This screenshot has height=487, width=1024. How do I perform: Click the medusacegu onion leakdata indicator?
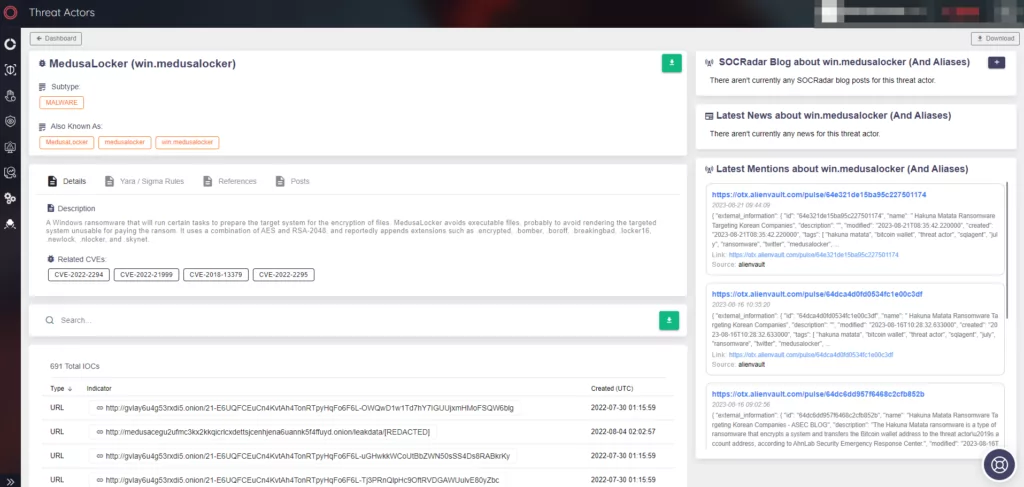(x=268, y=432)
